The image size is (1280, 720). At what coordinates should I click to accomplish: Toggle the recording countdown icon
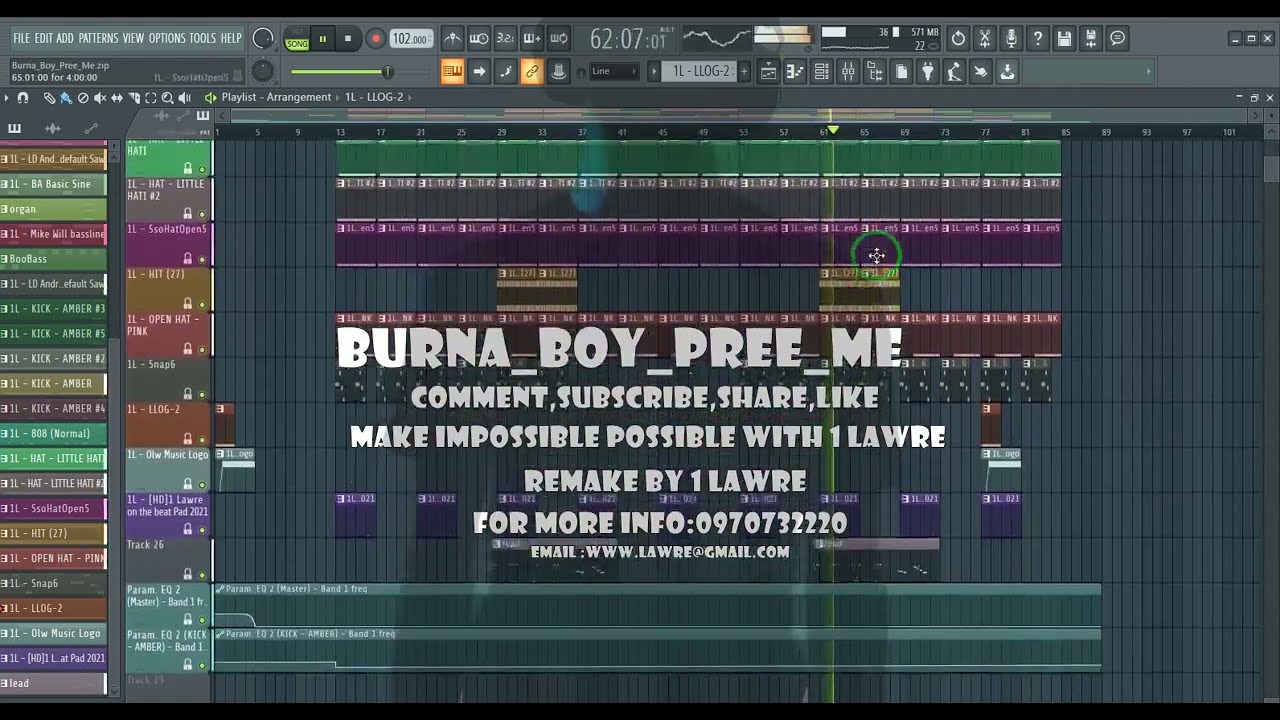(x=506, y=39)
